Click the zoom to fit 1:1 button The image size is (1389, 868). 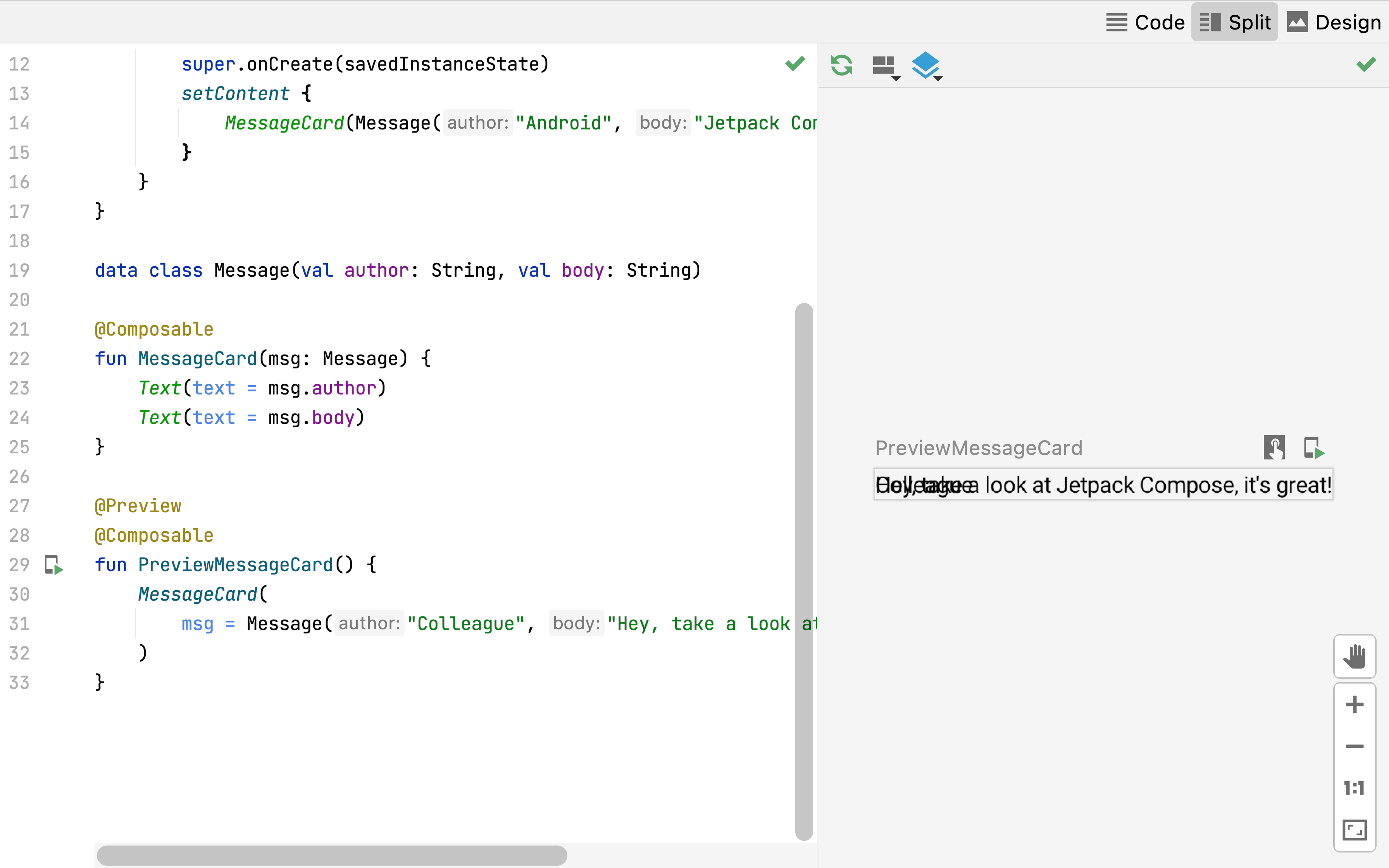point(1355,788)
